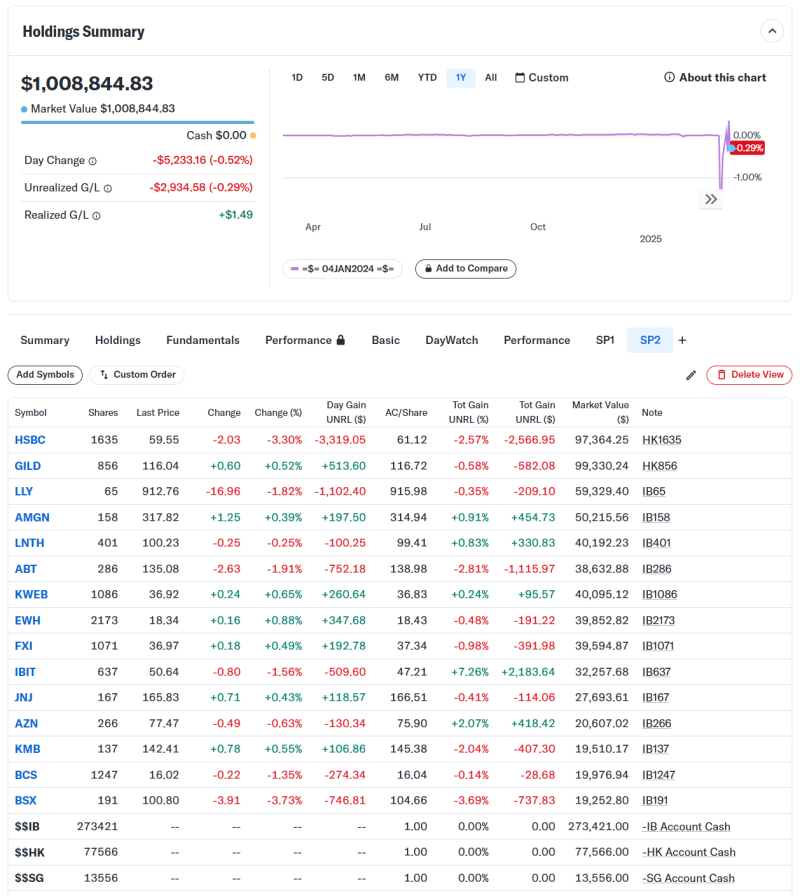Viewport: 800px width, 896px height.
Task: Open the HSBC symbol link
Action: click(x=30, y=440)
